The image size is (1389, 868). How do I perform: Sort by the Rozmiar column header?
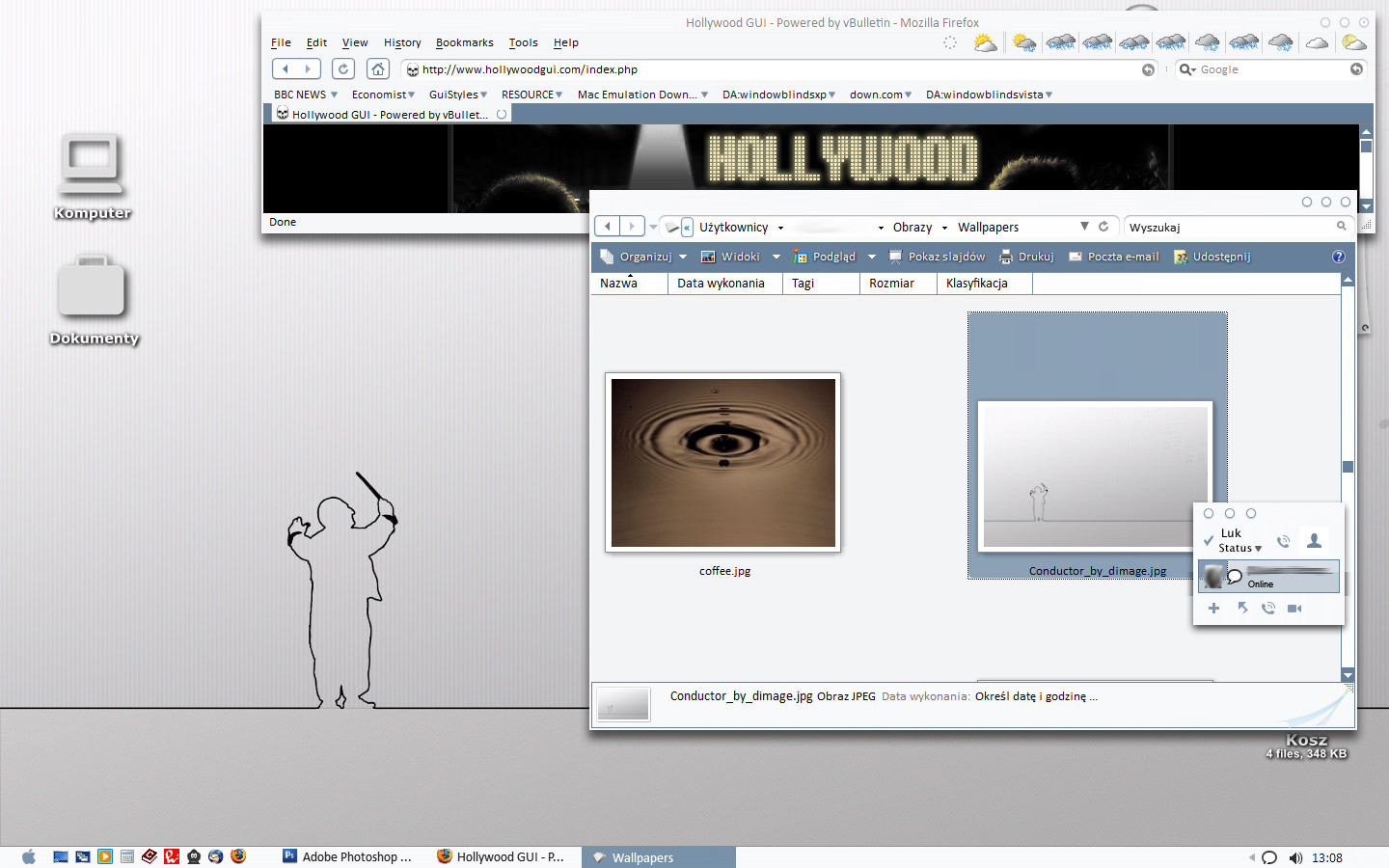tap(898, 284)
